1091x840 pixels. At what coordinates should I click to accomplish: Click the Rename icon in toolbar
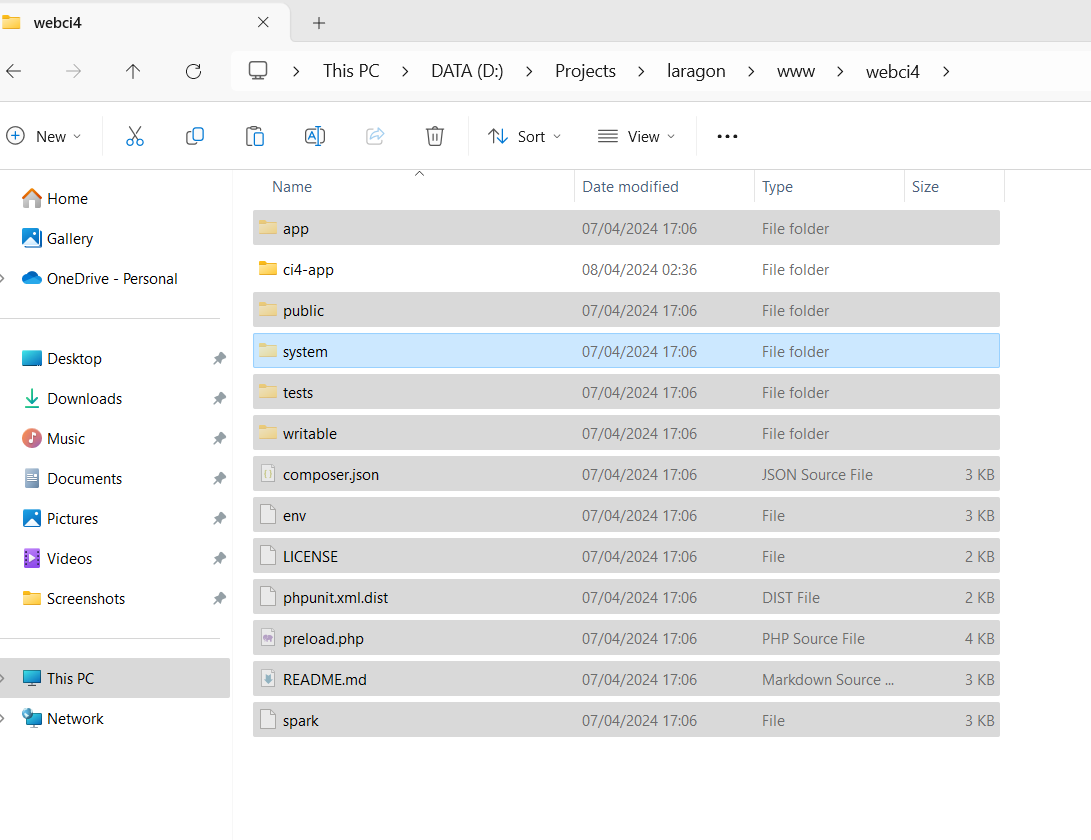315,136
